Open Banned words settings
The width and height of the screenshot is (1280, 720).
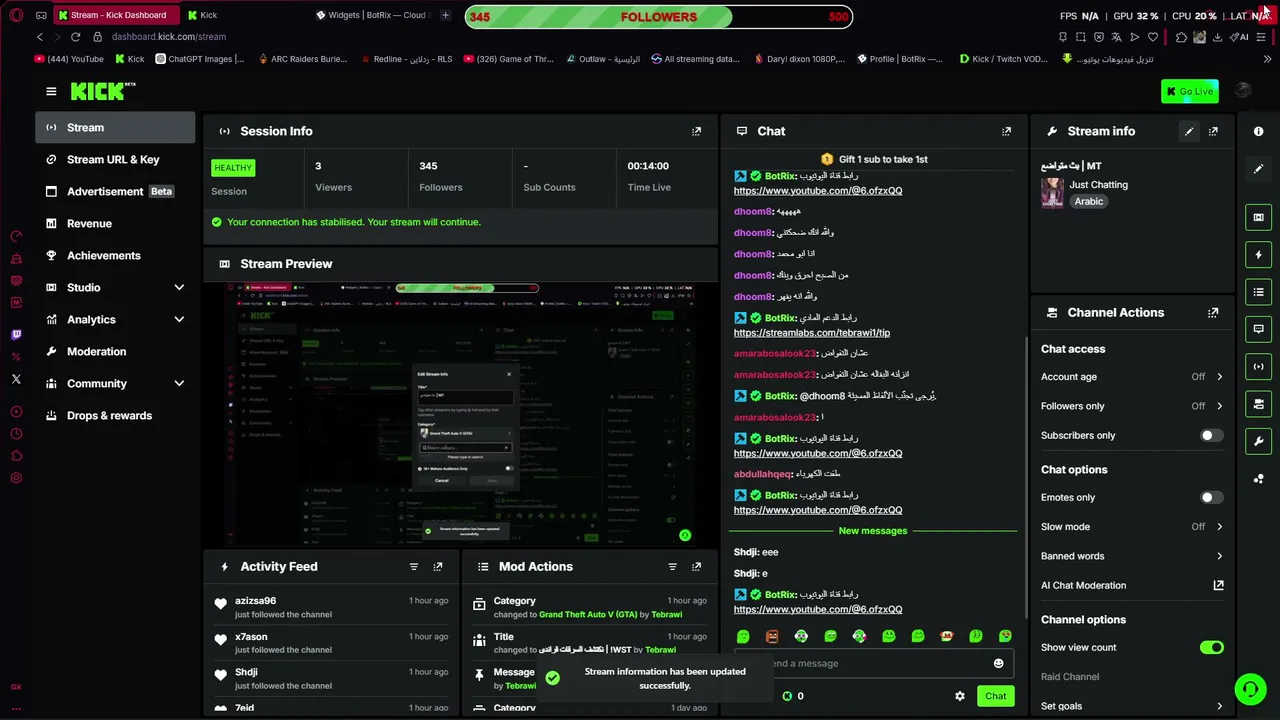click(1132, 556)
